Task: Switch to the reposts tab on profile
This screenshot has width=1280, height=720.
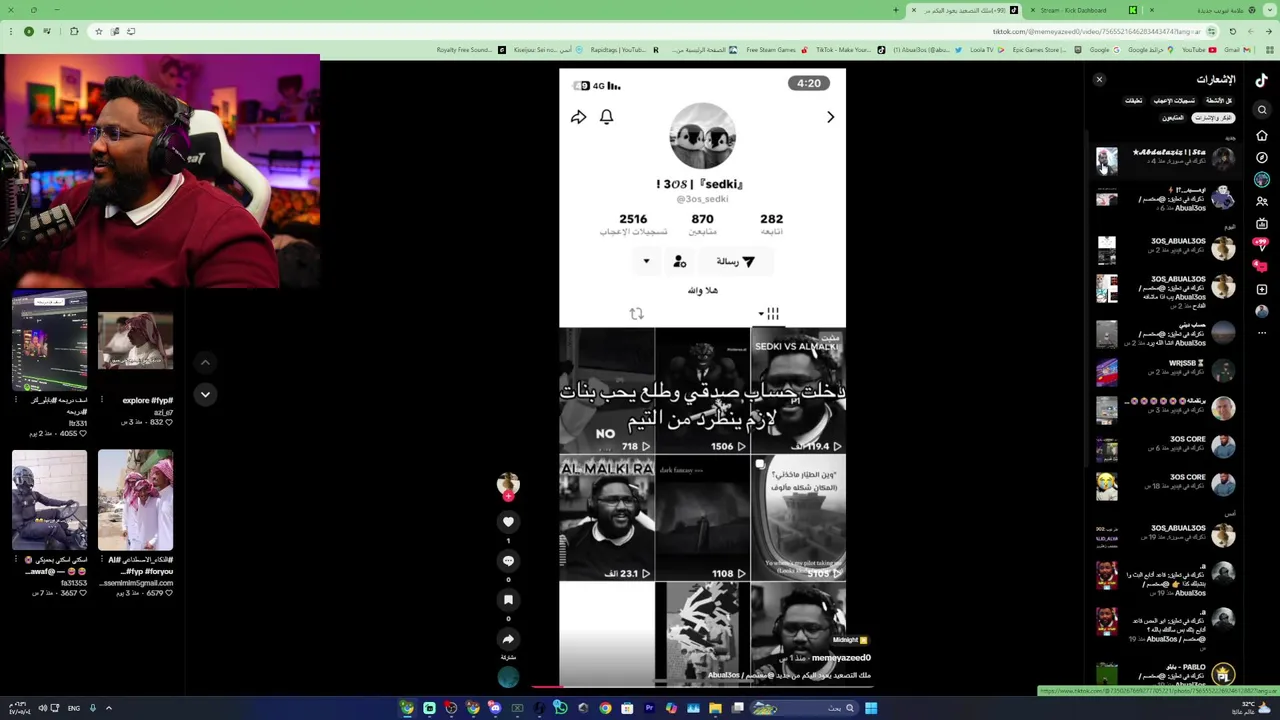Action: (636, 314)
